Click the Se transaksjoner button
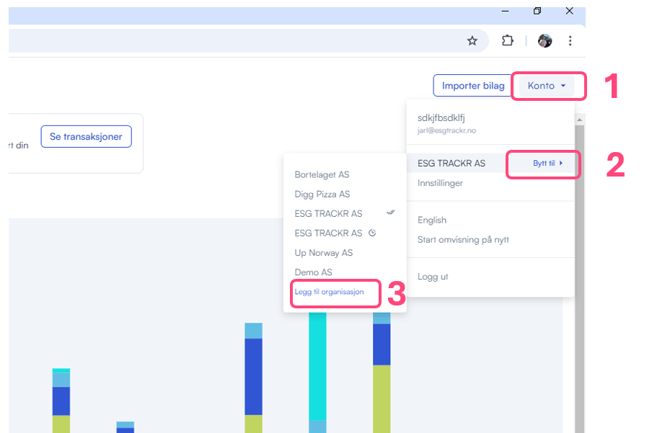Image resolution: width=670 pixels, height=433 pixels. coord(86,136)
